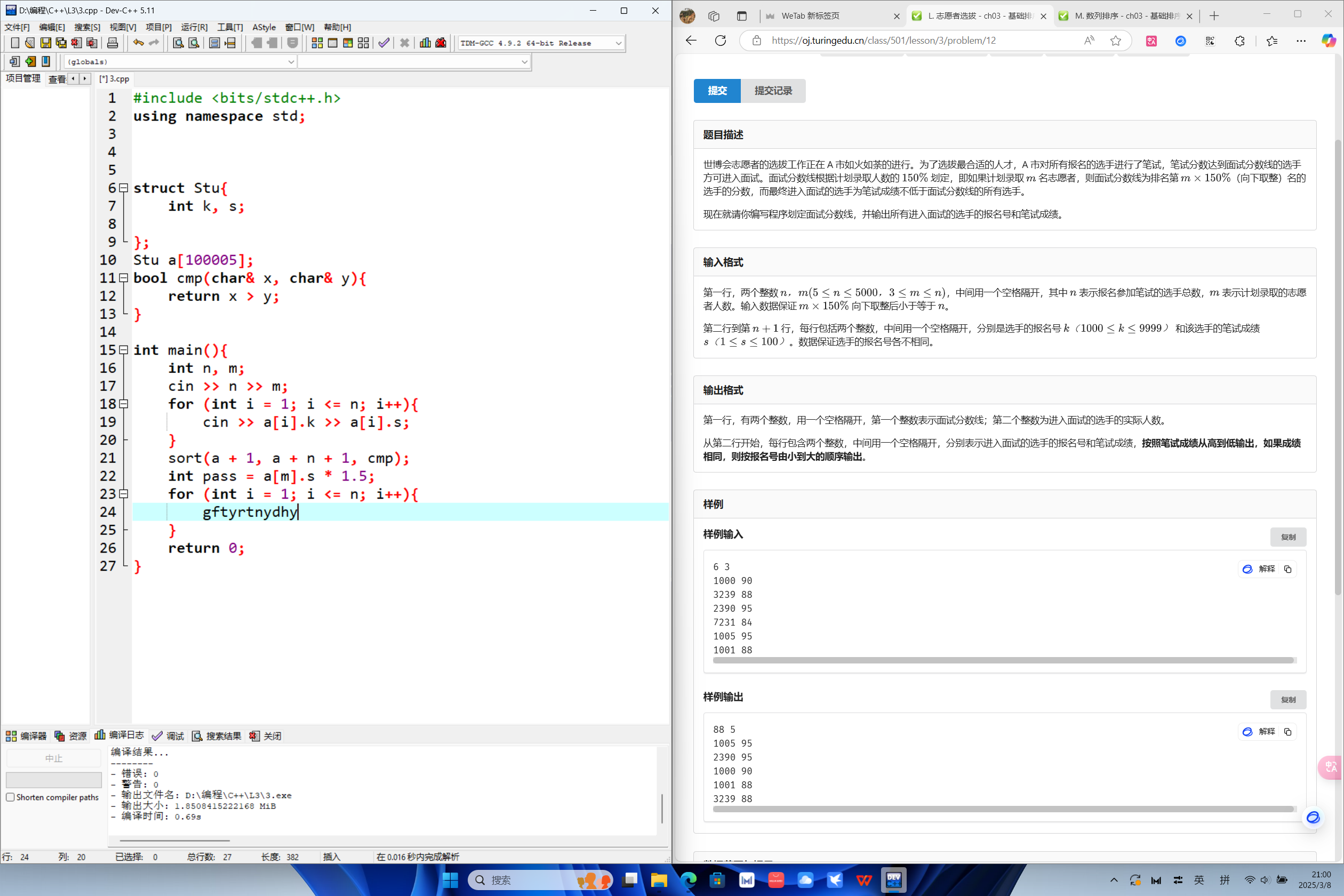Open the (globals) scope dropdown
1344x896 pixels.
click(x=179, y=61)
